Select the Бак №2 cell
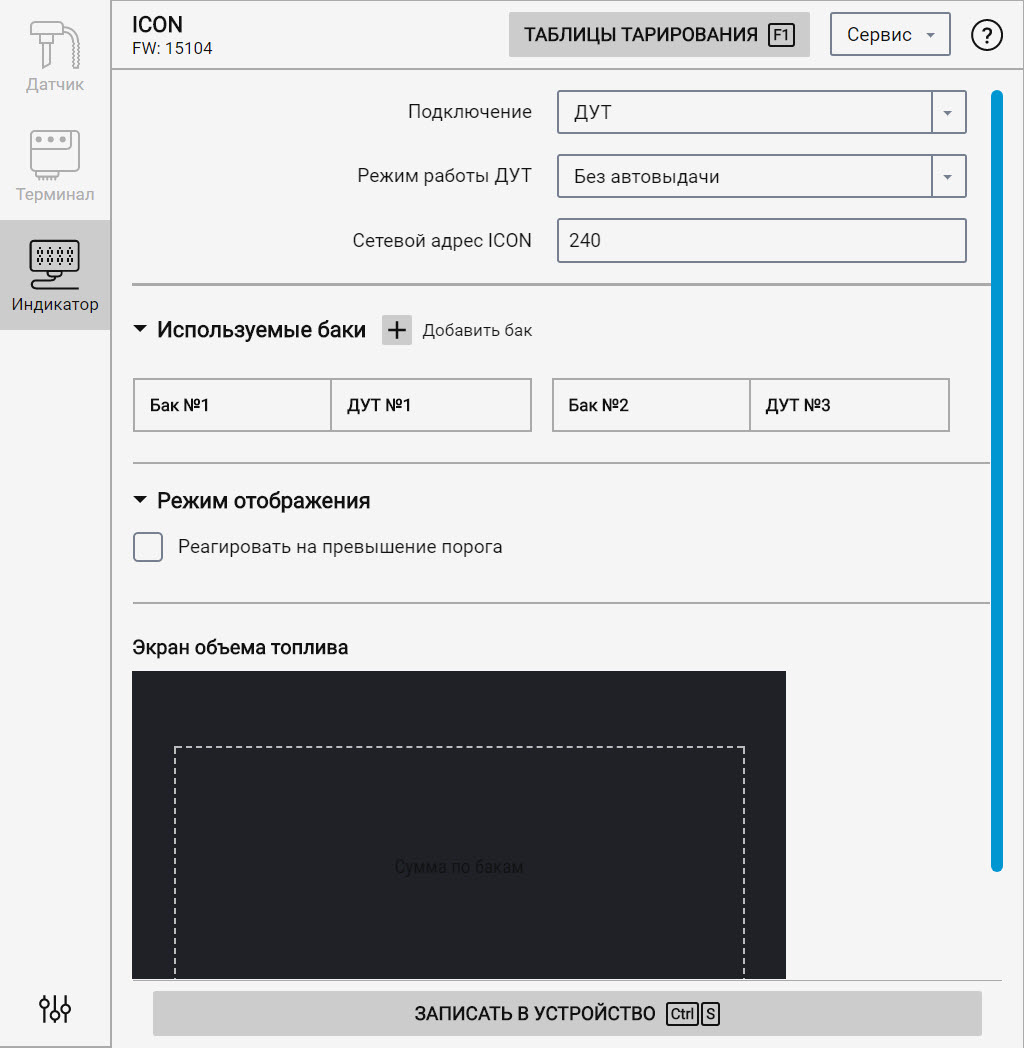The image size is (1024, 1048). click(x=651, y=405)
